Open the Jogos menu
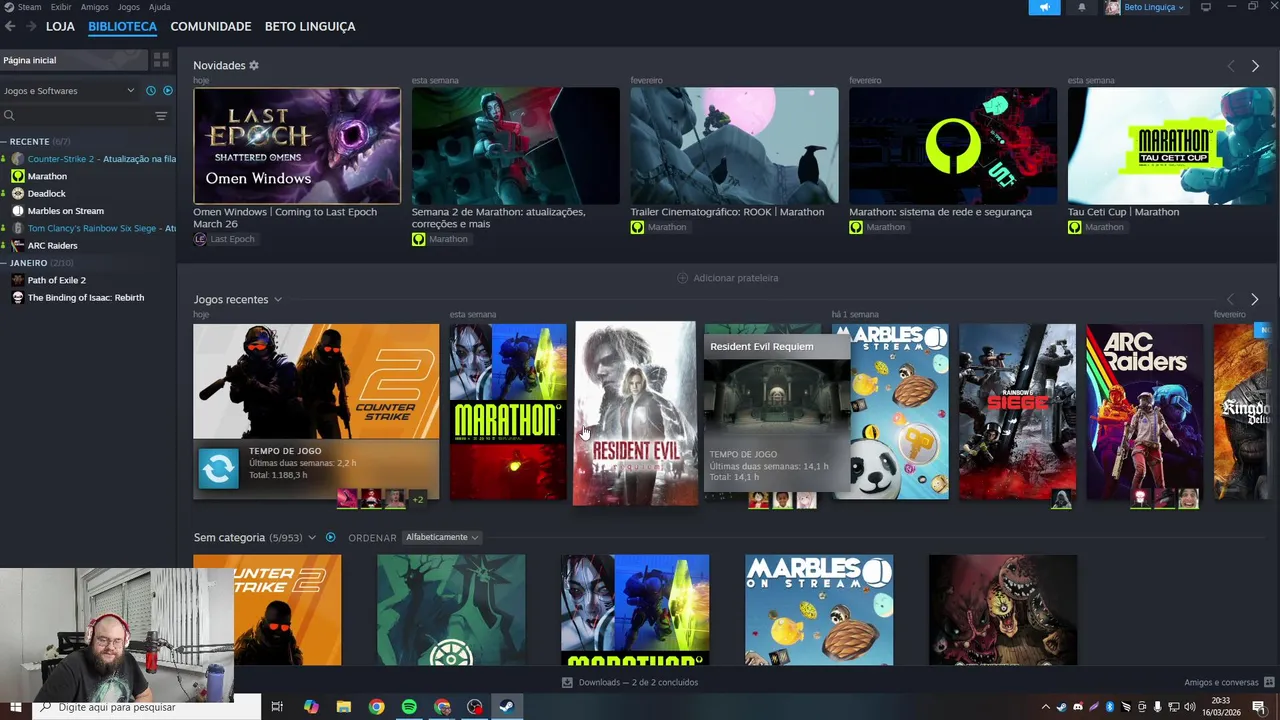 click(129, 7)
